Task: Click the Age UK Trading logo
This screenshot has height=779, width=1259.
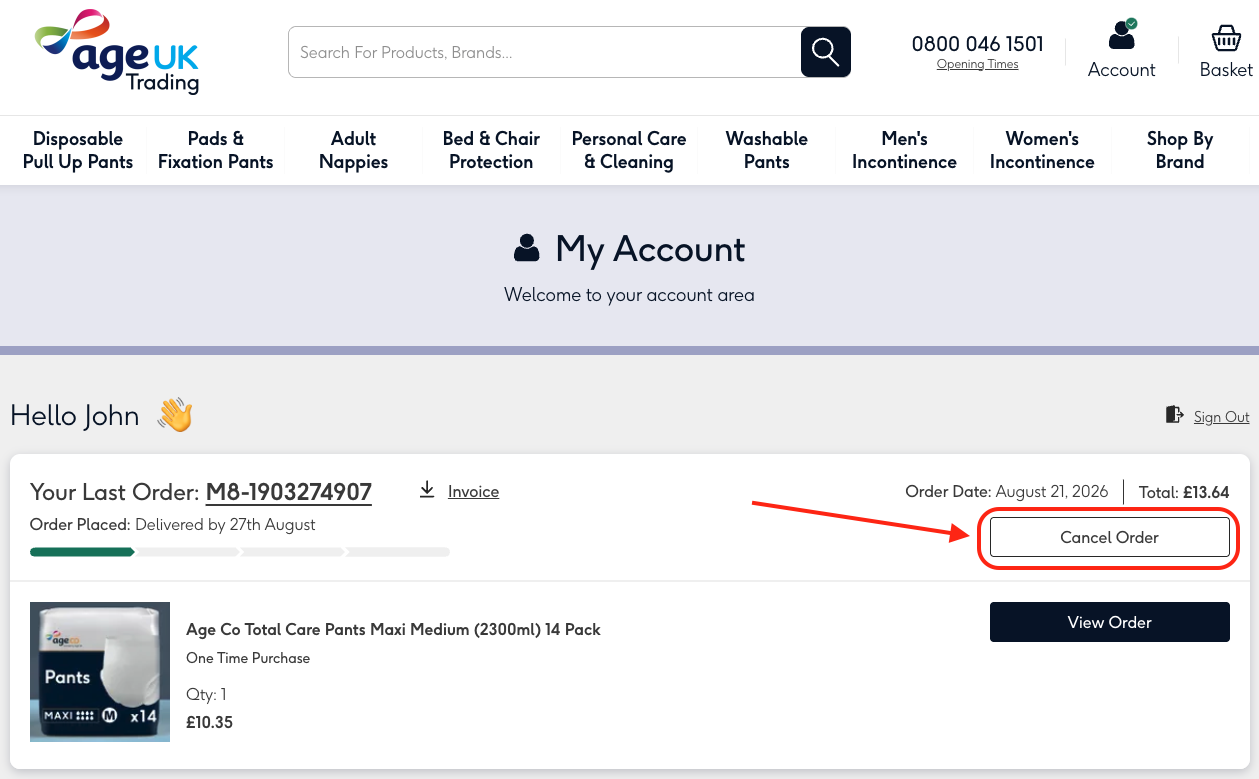Action: [x=119, y=52]
